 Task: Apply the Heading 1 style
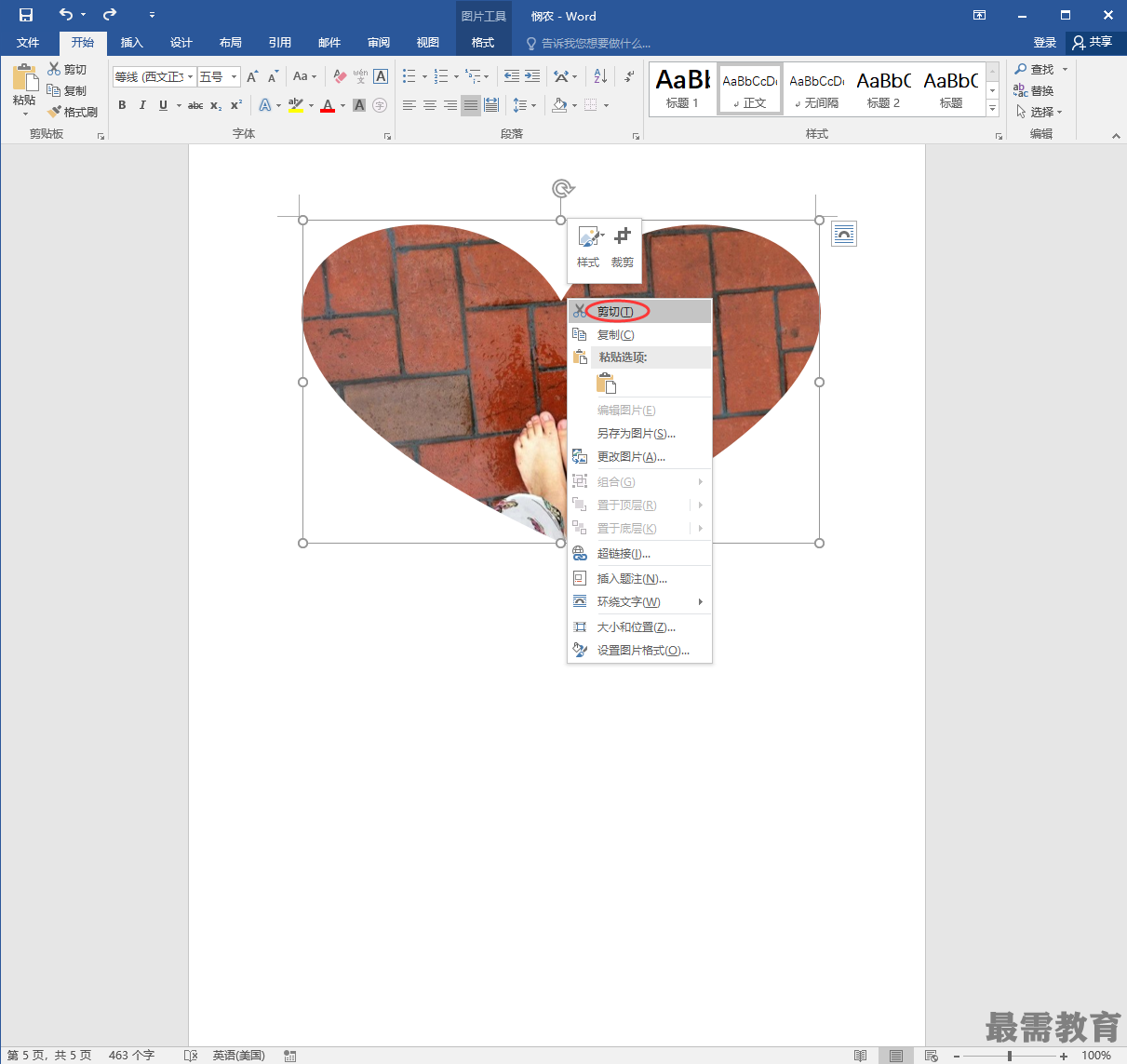682,90
